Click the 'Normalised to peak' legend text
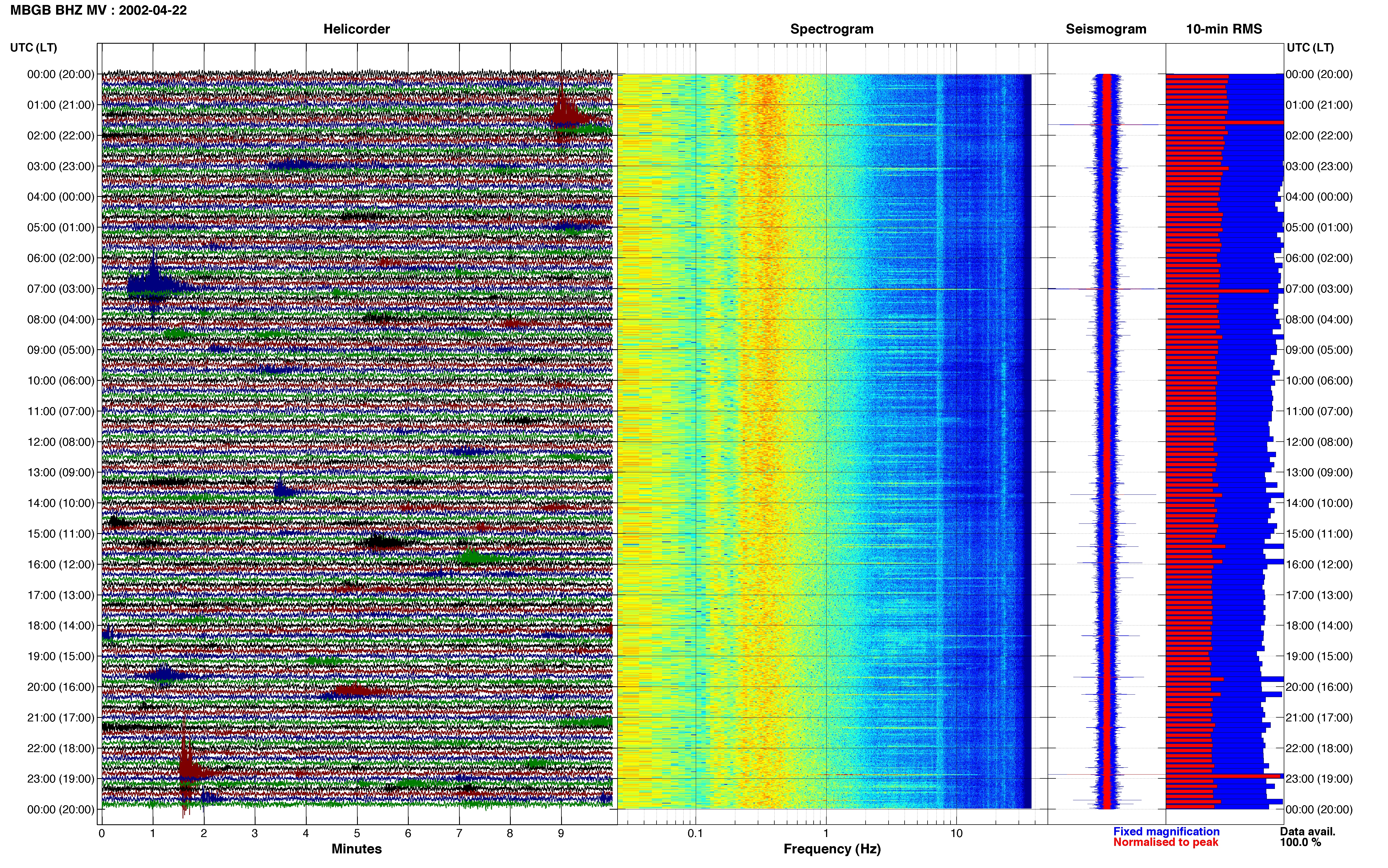 click(x=1166, y=842)
